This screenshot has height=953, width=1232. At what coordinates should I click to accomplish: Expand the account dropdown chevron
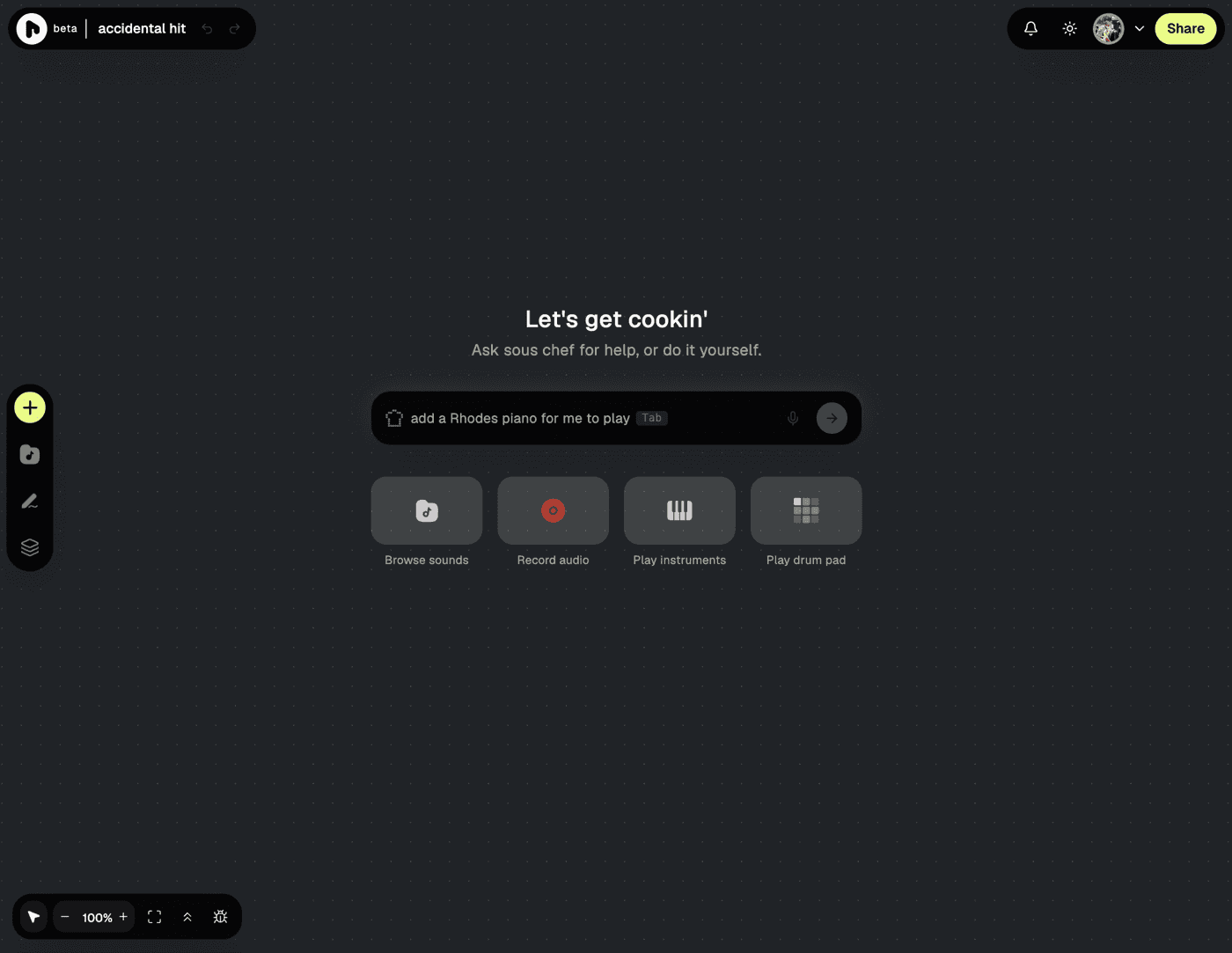pyautogui.click(x=1140, y=29)
